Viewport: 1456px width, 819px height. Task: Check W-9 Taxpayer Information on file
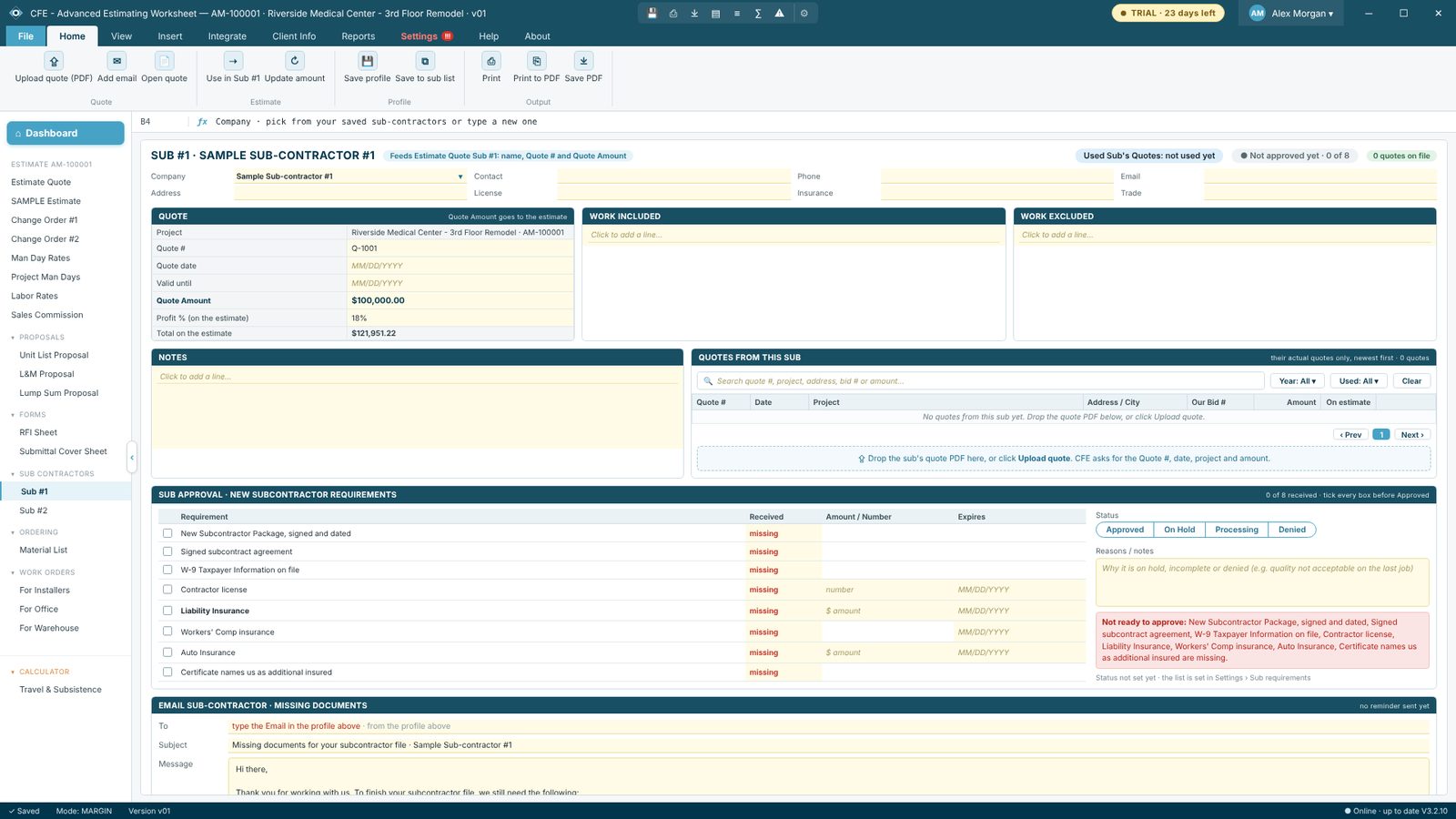pos(167,570)
